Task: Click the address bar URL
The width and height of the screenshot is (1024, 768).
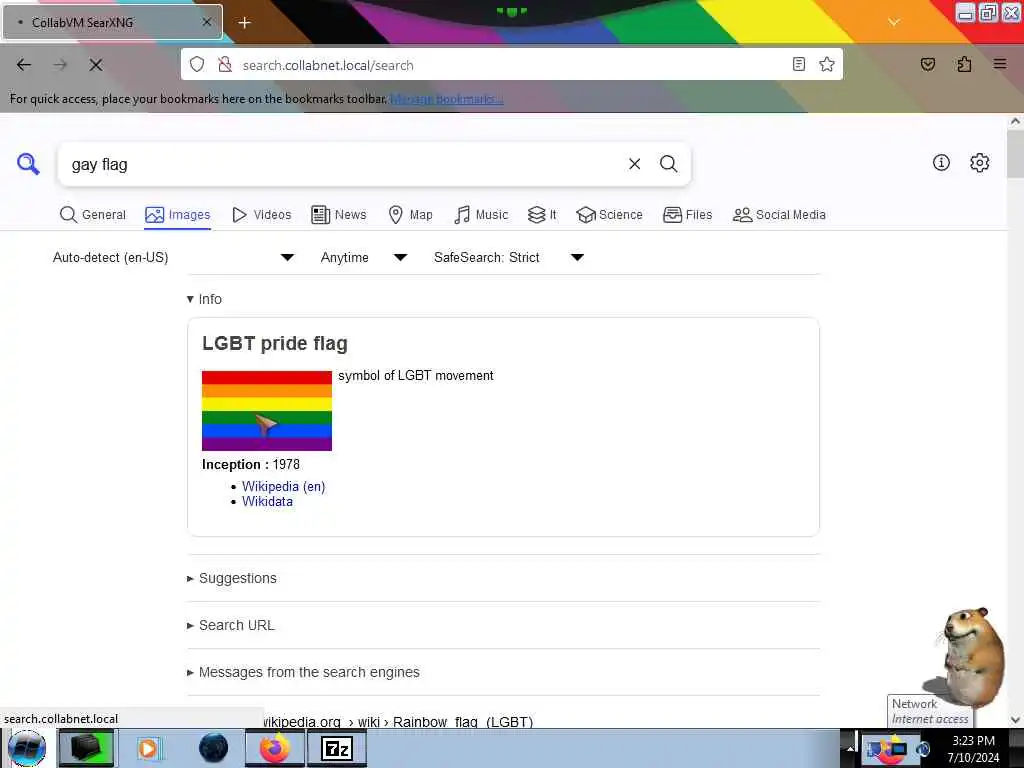Action: [x=328, y=65]
